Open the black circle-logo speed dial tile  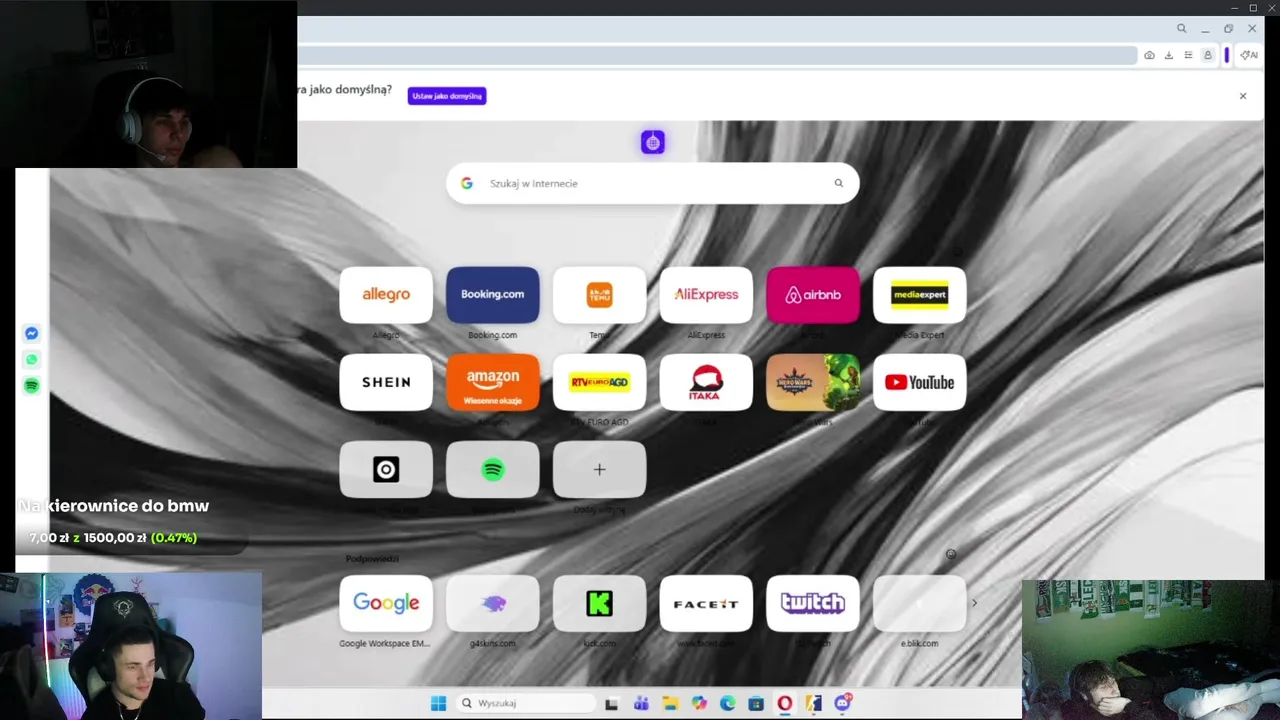pyautogui.click(x=386, y=469)
